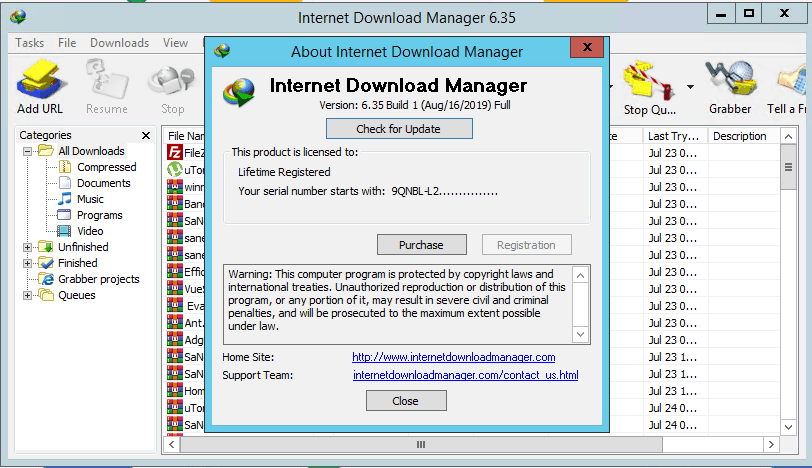
Task: Click the Purchase button
Action: [422, 245]
